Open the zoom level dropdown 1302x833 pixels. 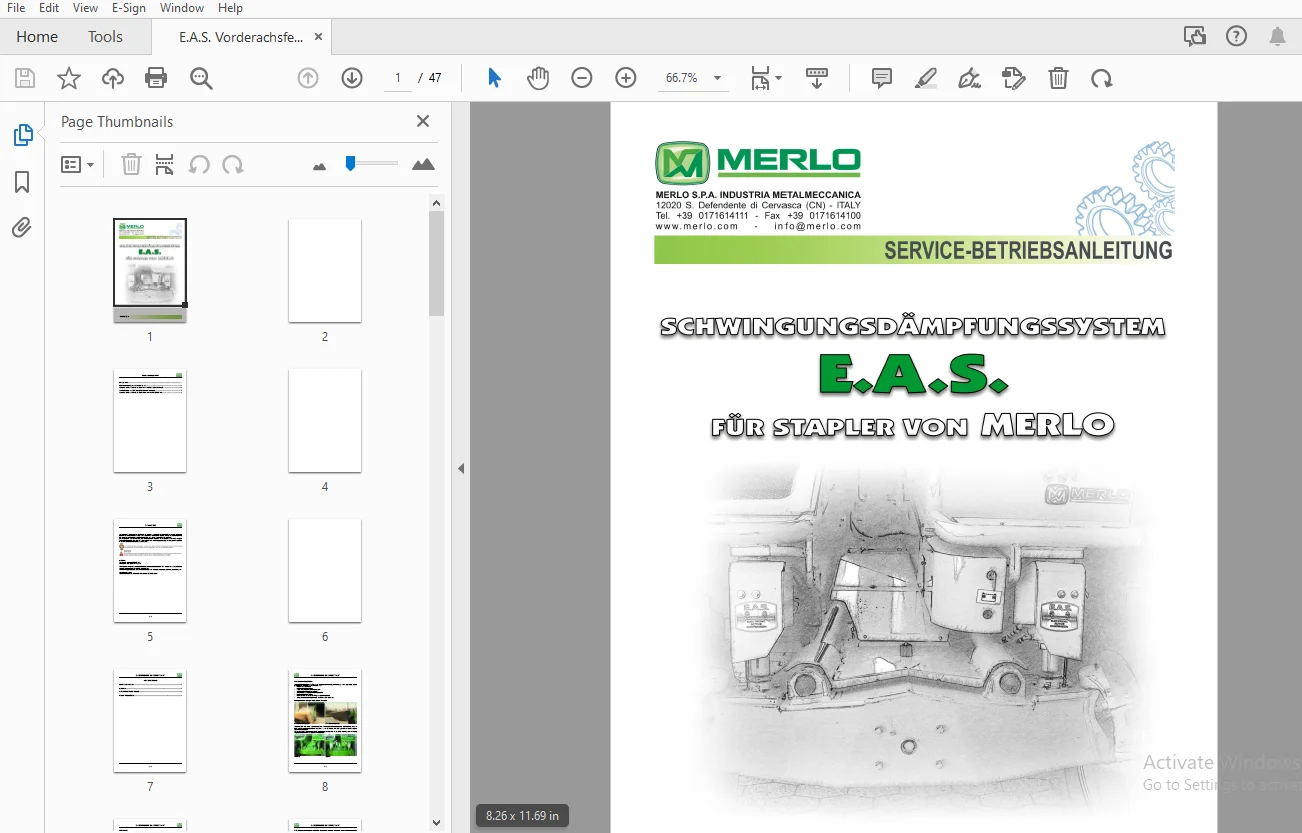coord(717,78)
